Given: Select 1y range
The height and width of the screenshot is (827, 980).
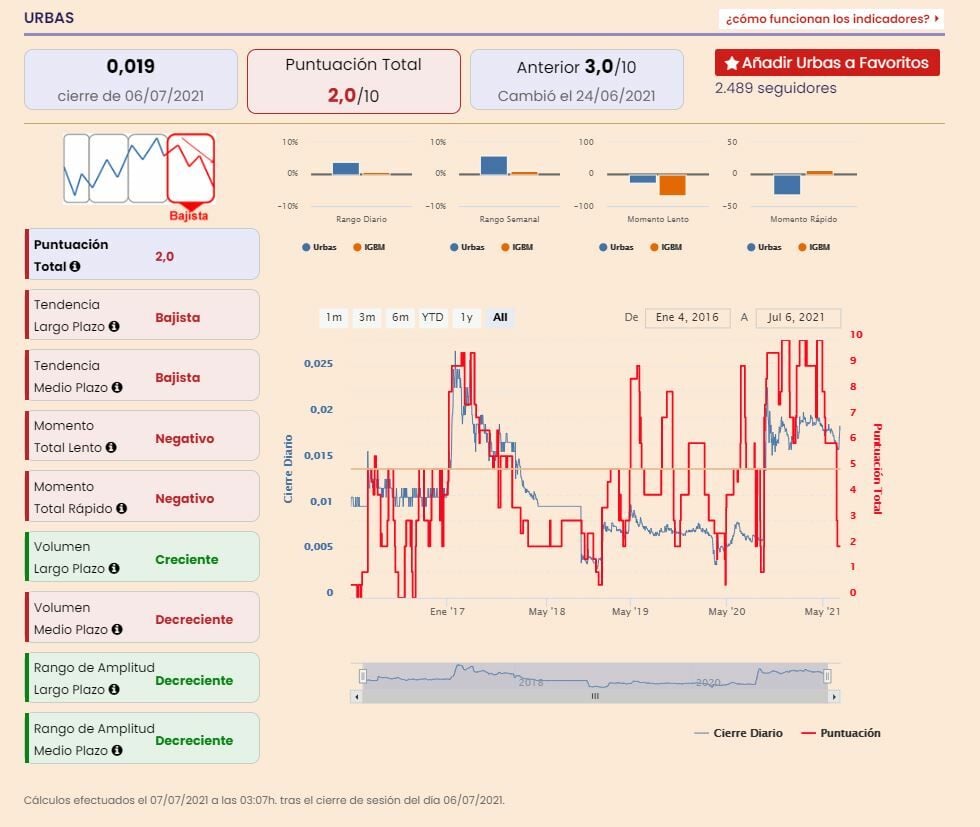Looking at the screenshot, I should tap(466, 318).
